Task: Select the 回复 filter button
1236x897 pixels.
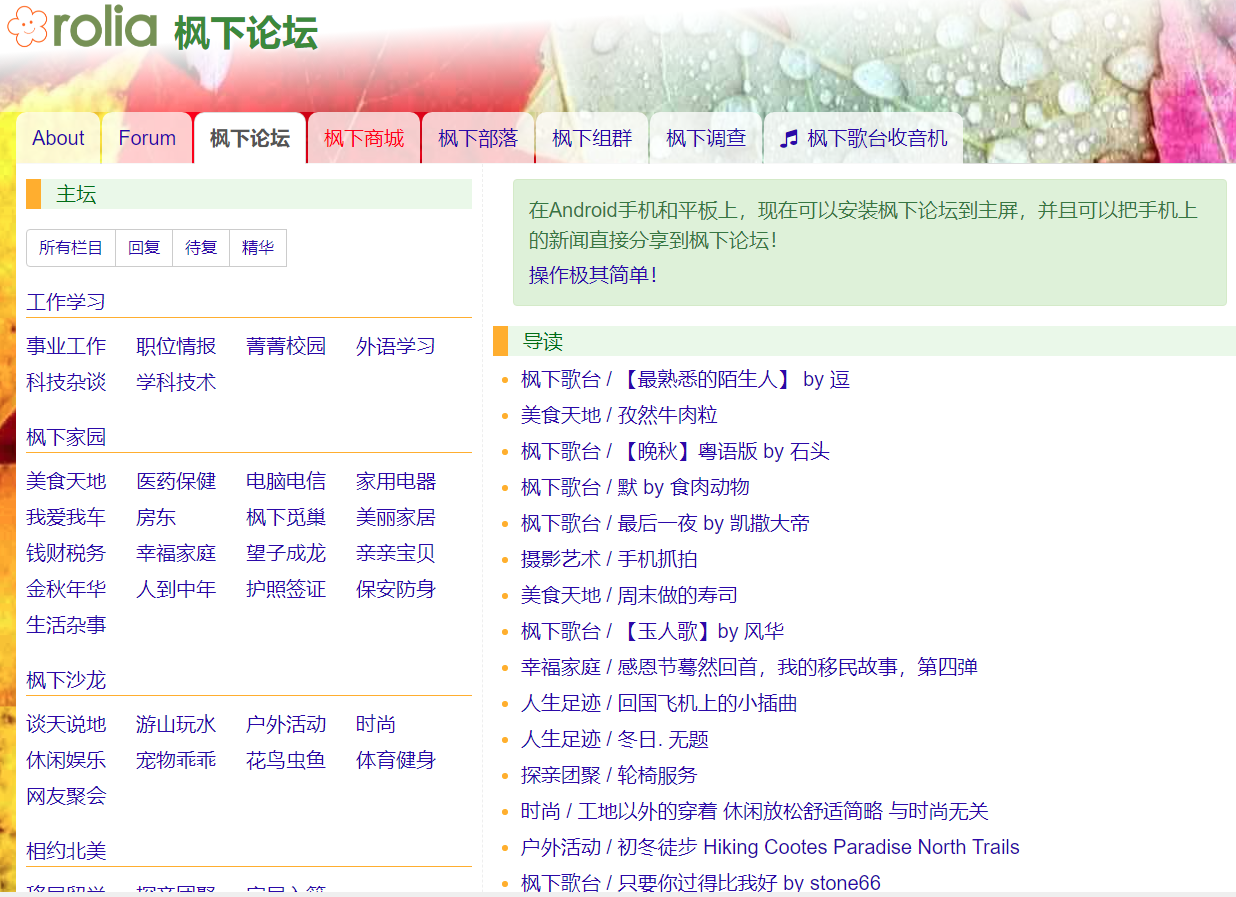Action: (x=144, y=248)
